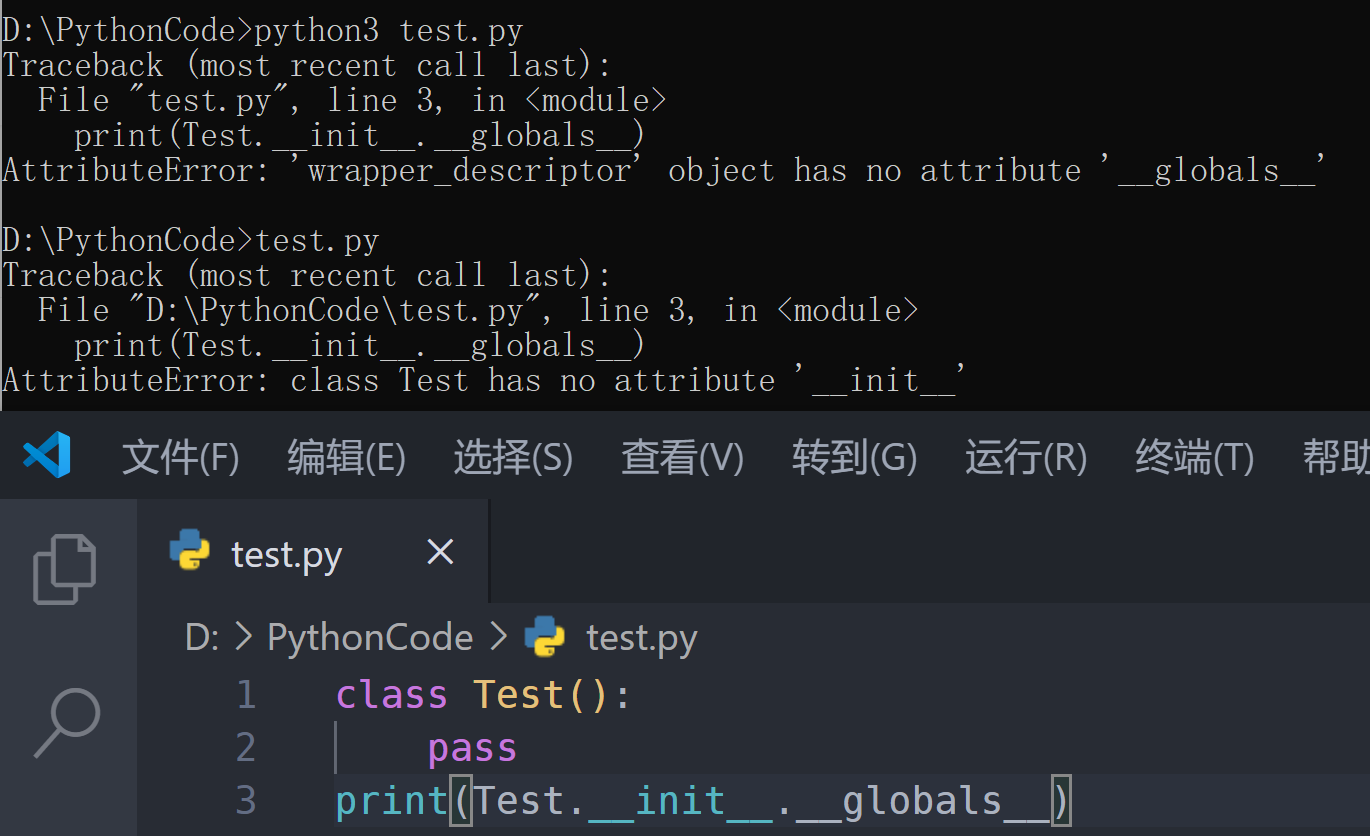Open the 终端(T) menu
This screenshot has width=1370, height=836.
click(1194, 458)
